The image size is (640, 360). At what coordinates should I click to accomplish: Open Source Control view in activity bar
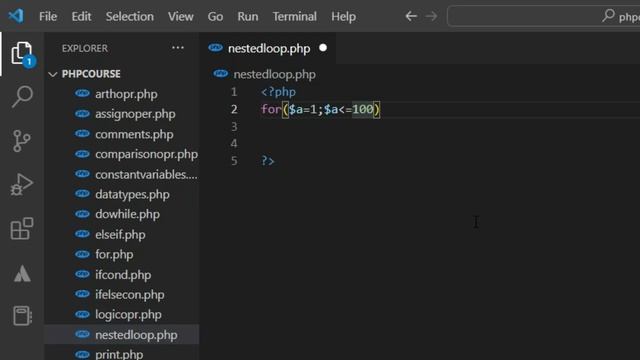(22, 141)
